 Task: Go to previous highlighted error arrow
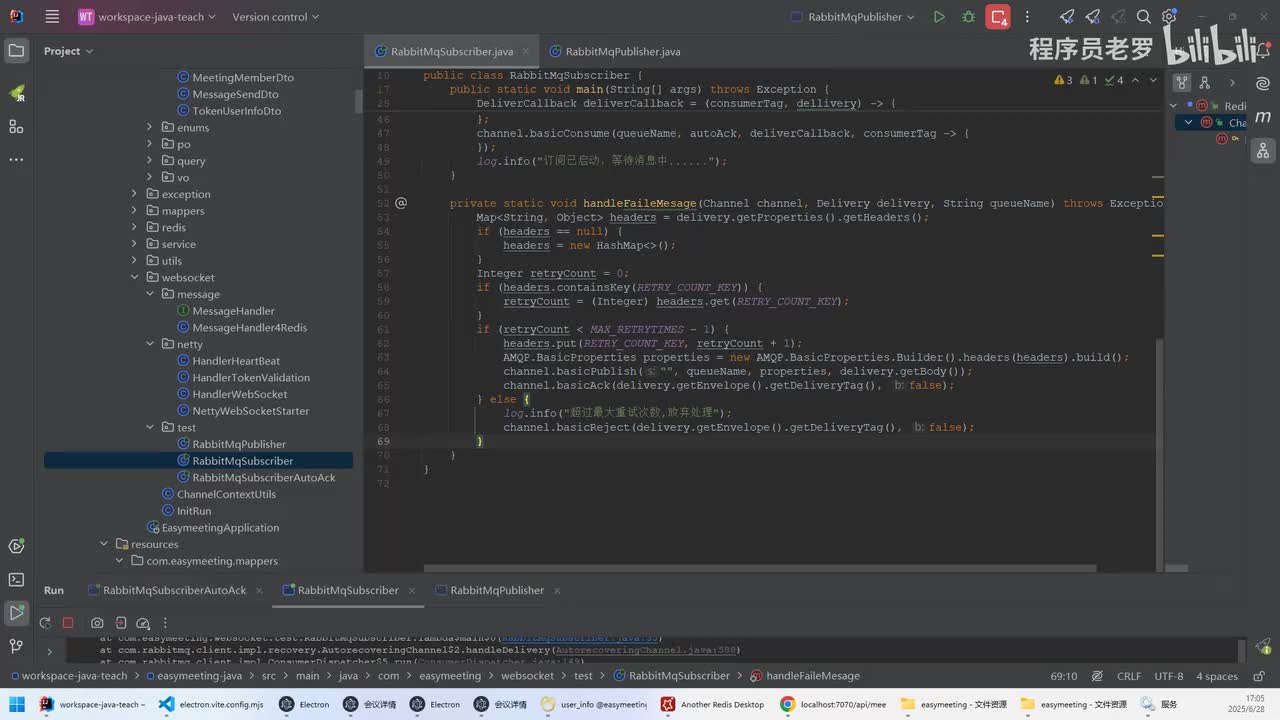point(1137,80)
